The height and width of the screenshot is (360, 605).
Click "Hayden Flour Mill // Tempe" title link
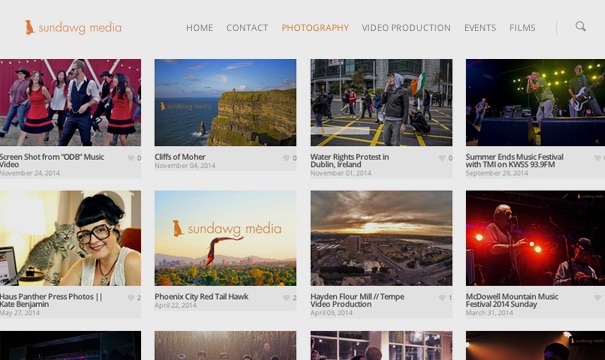357,300
